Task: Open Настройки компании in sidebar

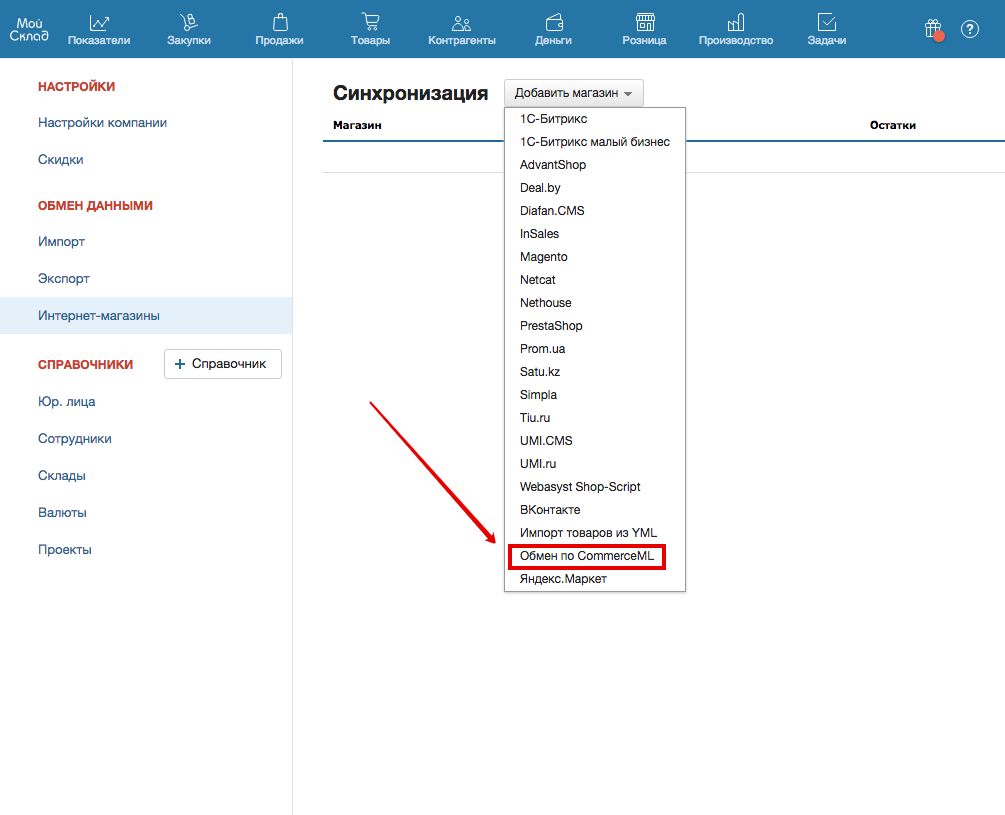Action: coord(102,123)
